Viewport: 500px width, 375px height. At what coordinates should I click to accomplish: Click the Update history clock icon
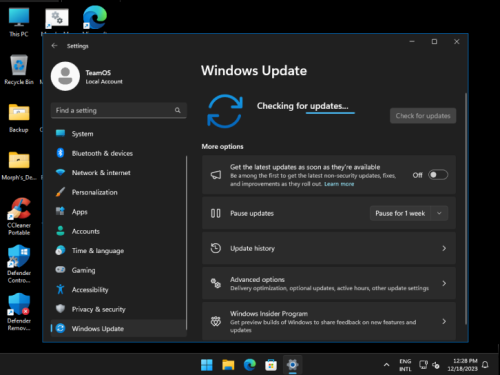pos(216,248)
